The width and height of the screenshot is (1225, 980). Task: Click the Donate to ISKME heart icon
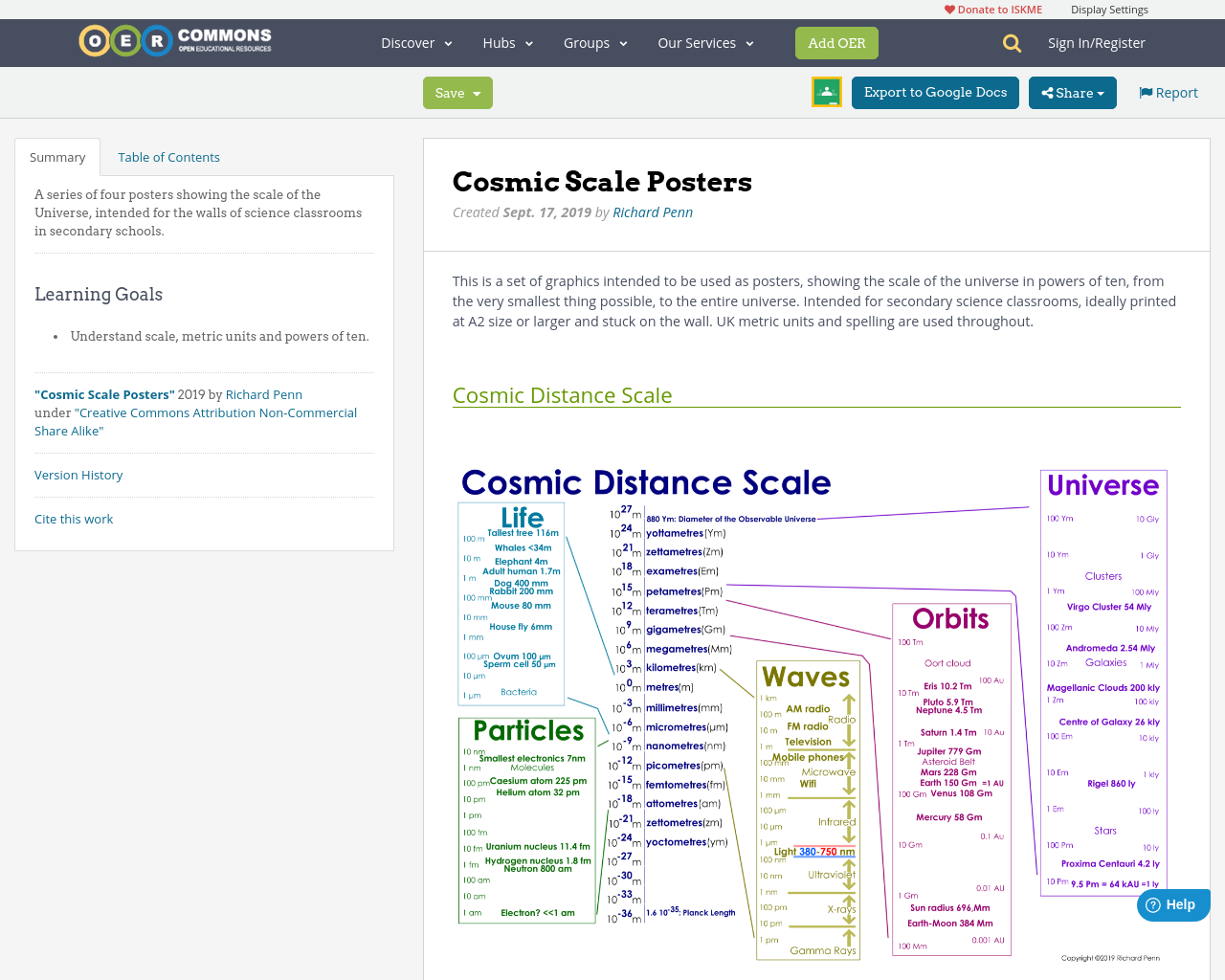click(949, 8)
